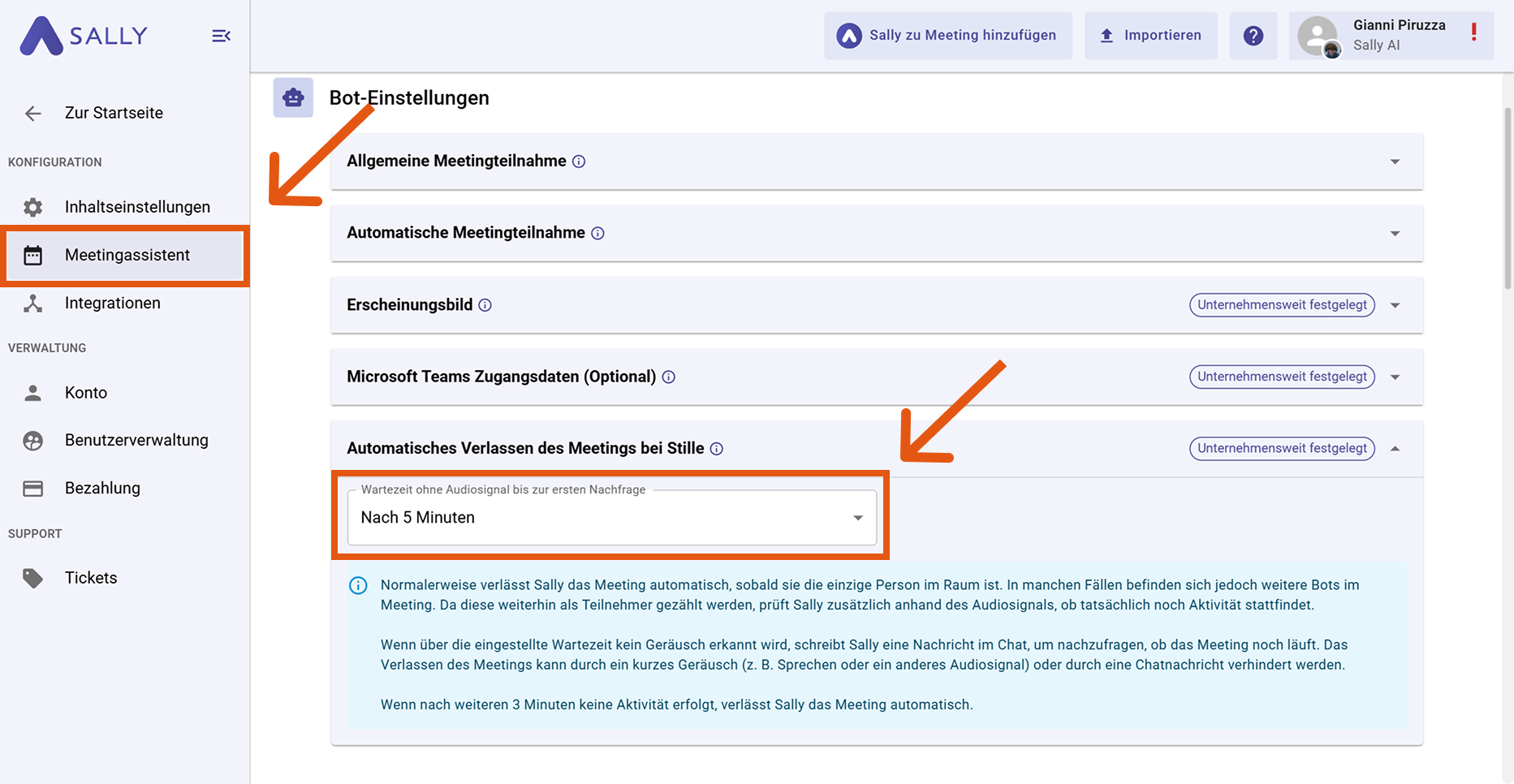Click the info icon next to Erscheinungsbild
Viewport: 1514px width, 784px height.
(x=485, y=305)
